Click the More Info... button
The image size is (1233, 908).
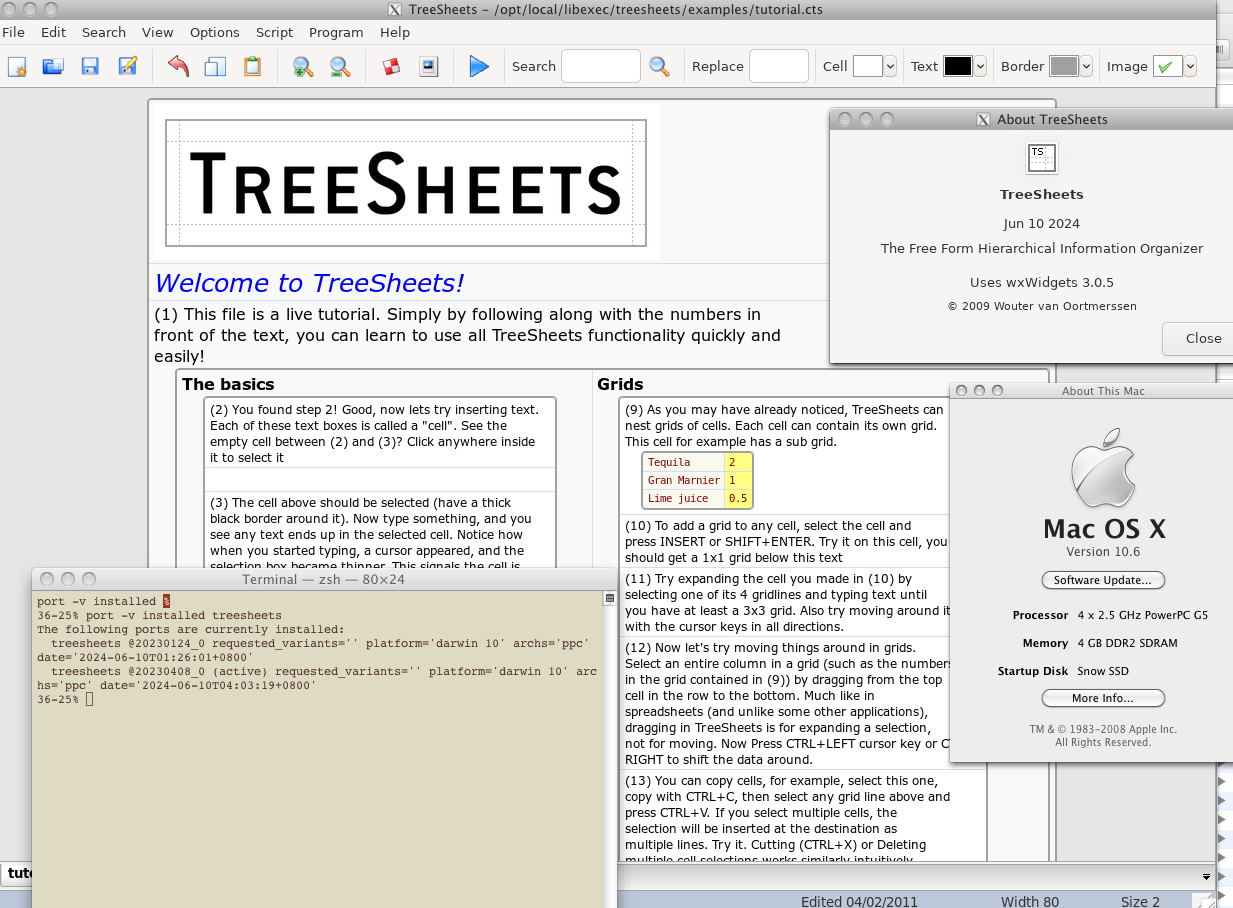point(1103,698)
